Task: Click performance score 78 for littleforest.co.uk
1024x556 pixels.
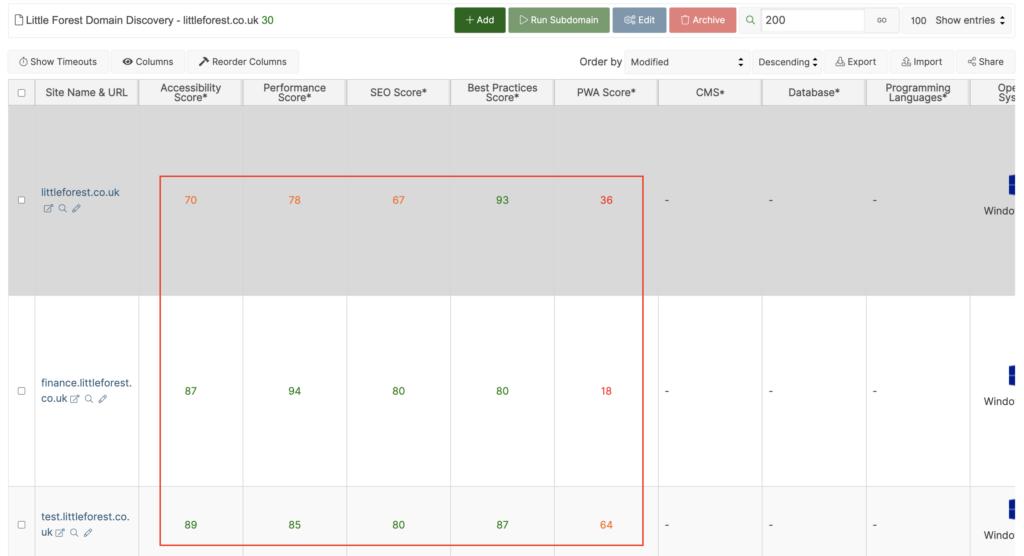Action: point(295,200)
